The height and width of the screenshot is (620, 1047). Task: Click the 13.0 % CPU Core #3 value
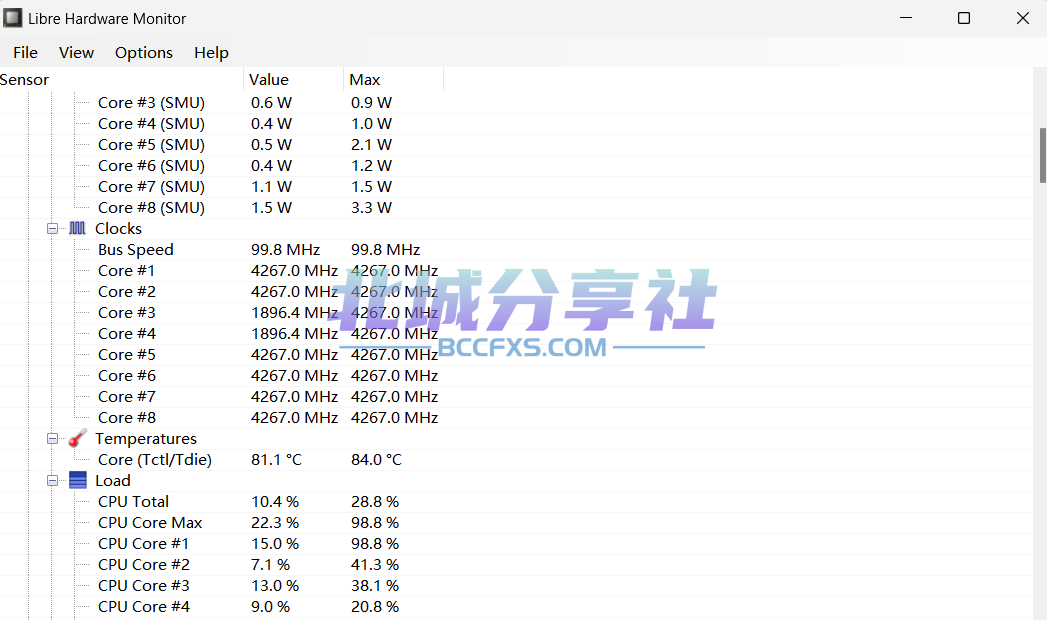(x=275, y=586)
